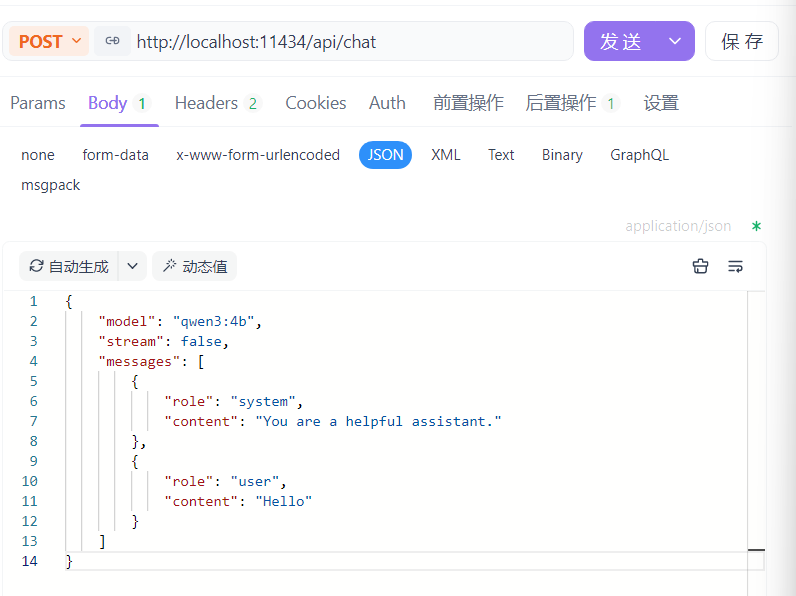Select the msgpack body type
This screenshot has width=796, height=596.
tap(50, 185)
